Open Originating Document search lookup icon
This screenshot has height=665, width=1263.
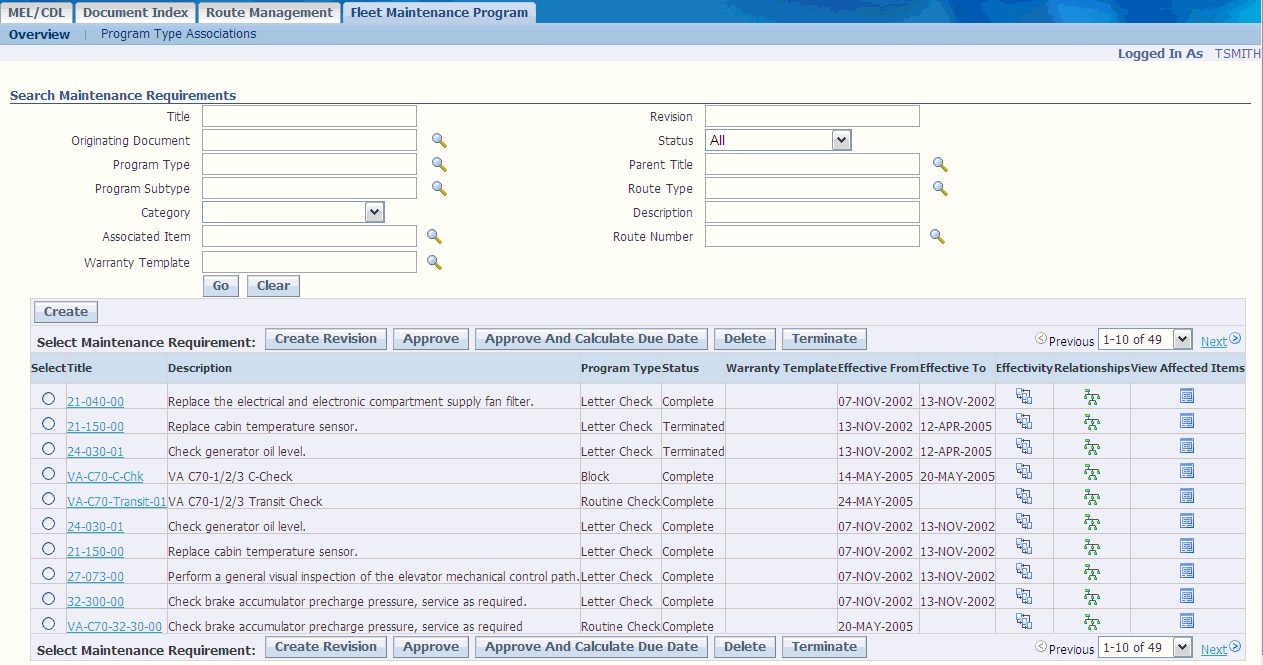(x=439, y=141)
